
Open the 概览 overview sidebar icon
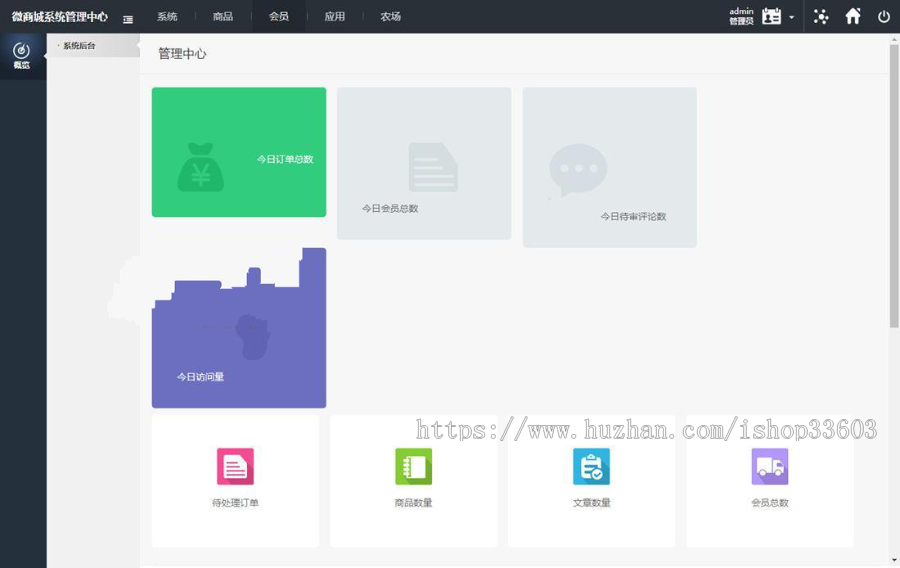pyautogui.click(x=21, y=55)
